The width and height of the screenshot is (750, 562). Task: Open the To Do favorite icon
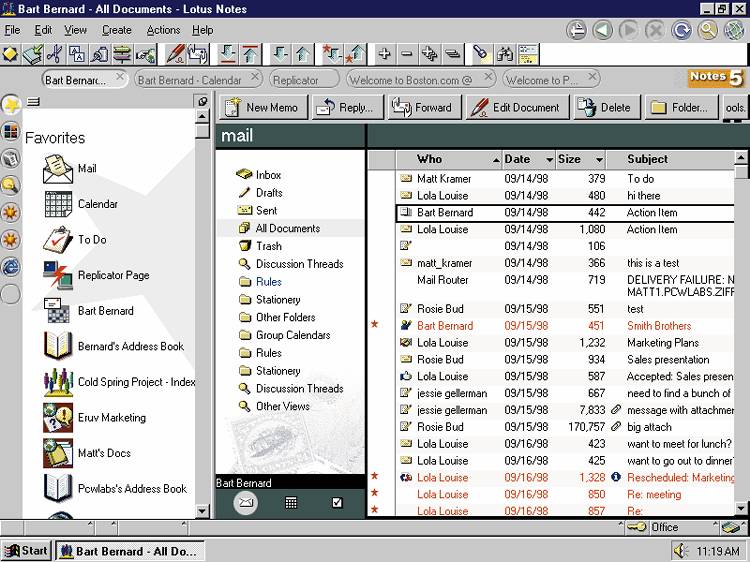(x=58, y=240)
